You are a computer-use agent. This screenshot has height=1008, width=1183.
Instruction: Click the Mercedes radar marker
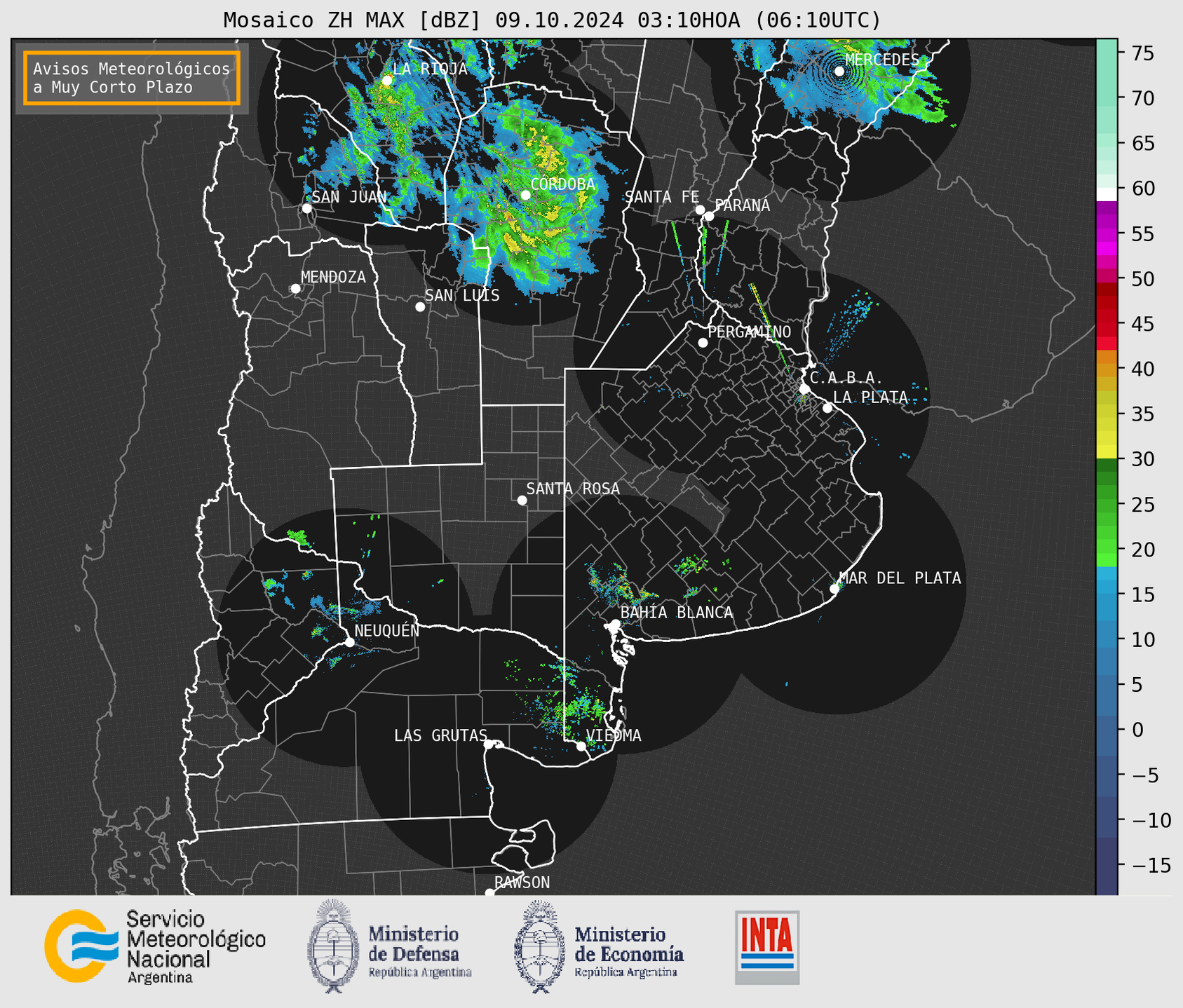coord(839,71)
